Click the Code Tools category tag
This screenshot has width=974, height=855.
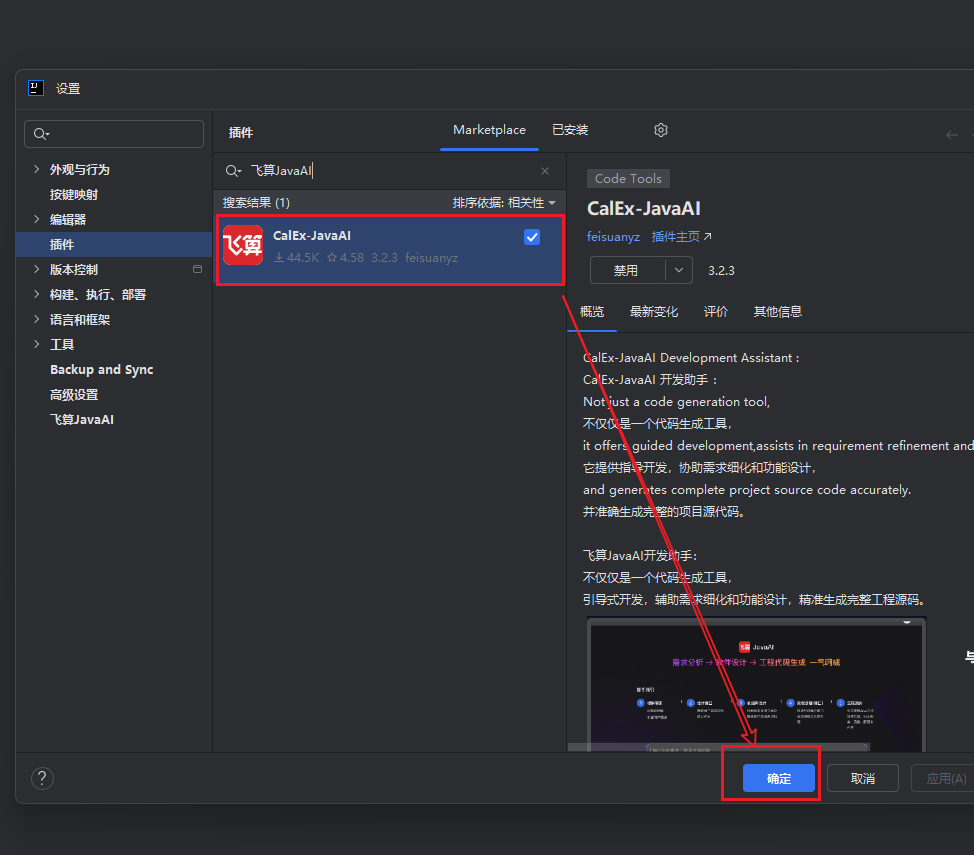click(628, 178)
